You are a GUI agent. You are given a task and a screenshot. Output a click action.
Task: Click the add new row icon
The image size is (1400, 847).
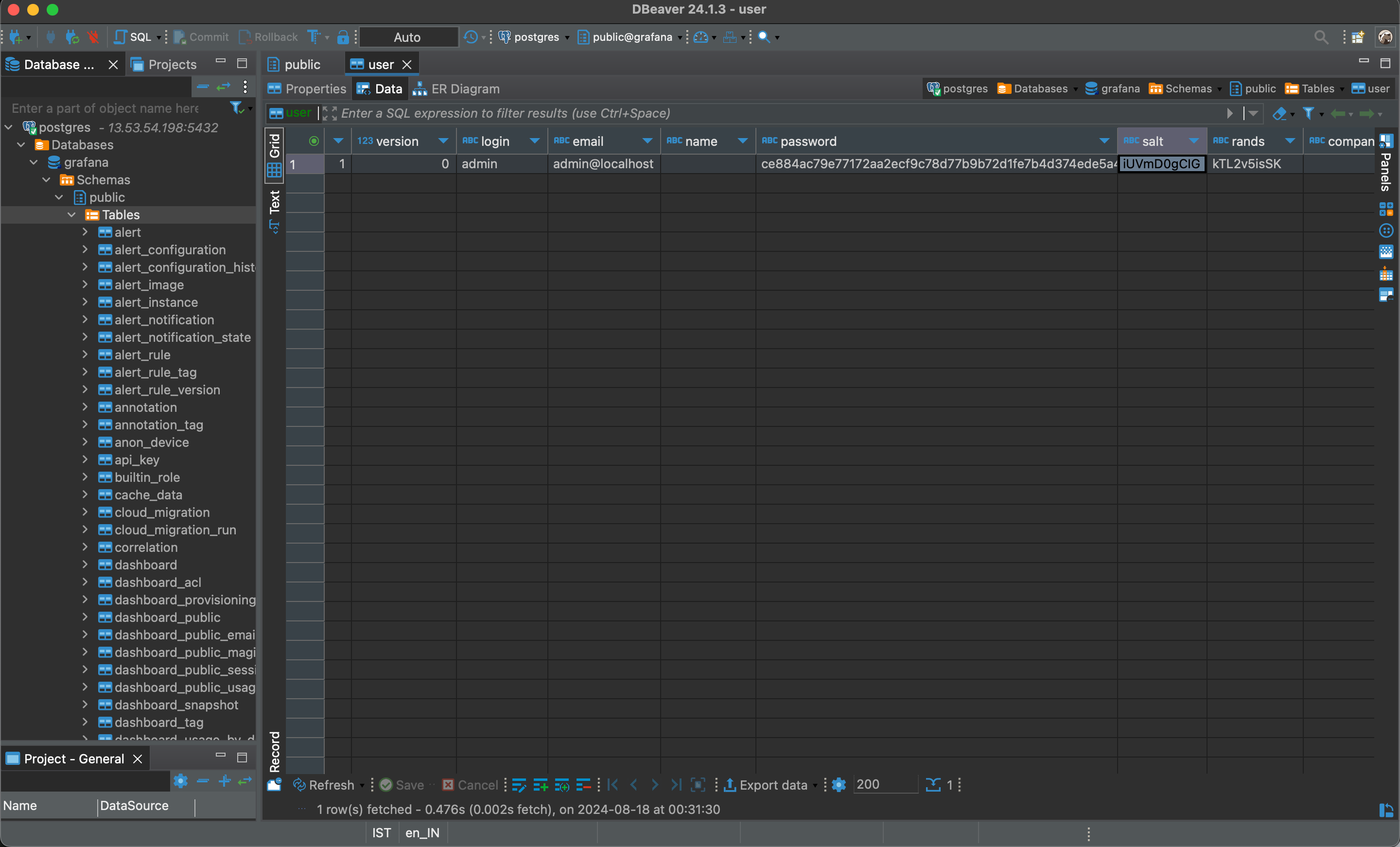pyautogui.click(x=541, y=785)
